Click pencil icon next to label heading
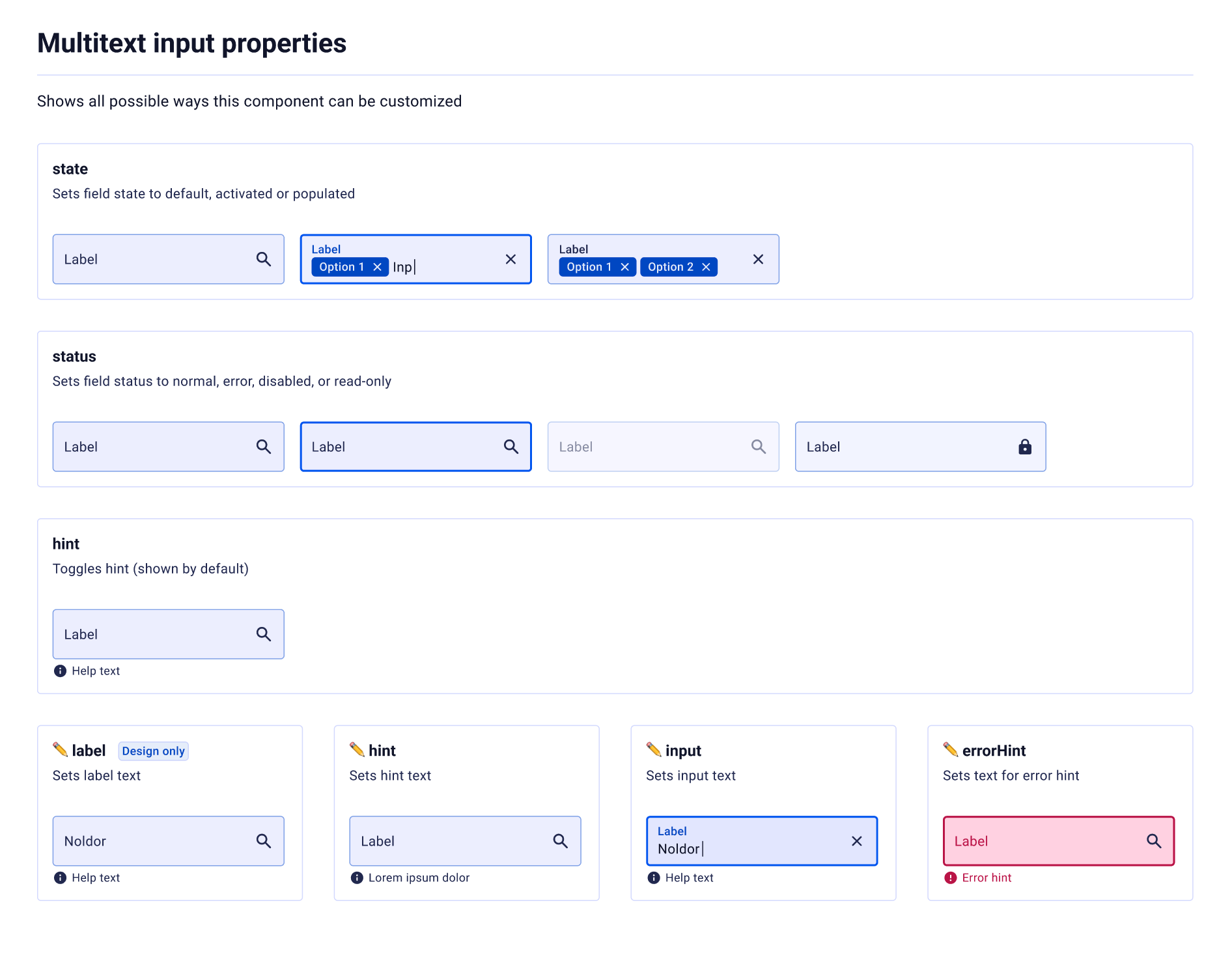The image size is (1232, 957). (60, 750)
